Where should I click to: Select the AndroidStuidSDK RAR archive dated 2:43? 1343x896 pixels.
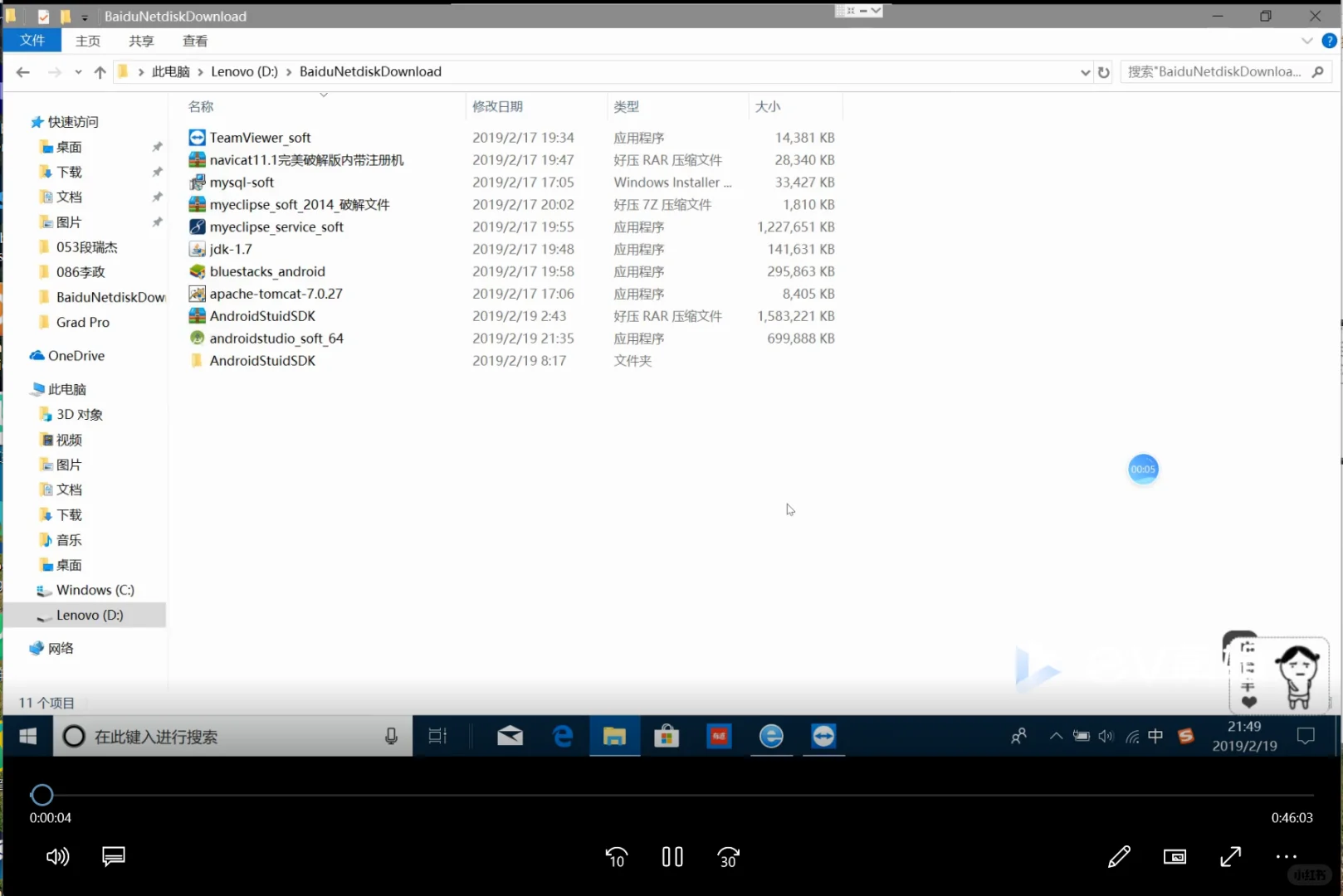click(x=262, y=316)
